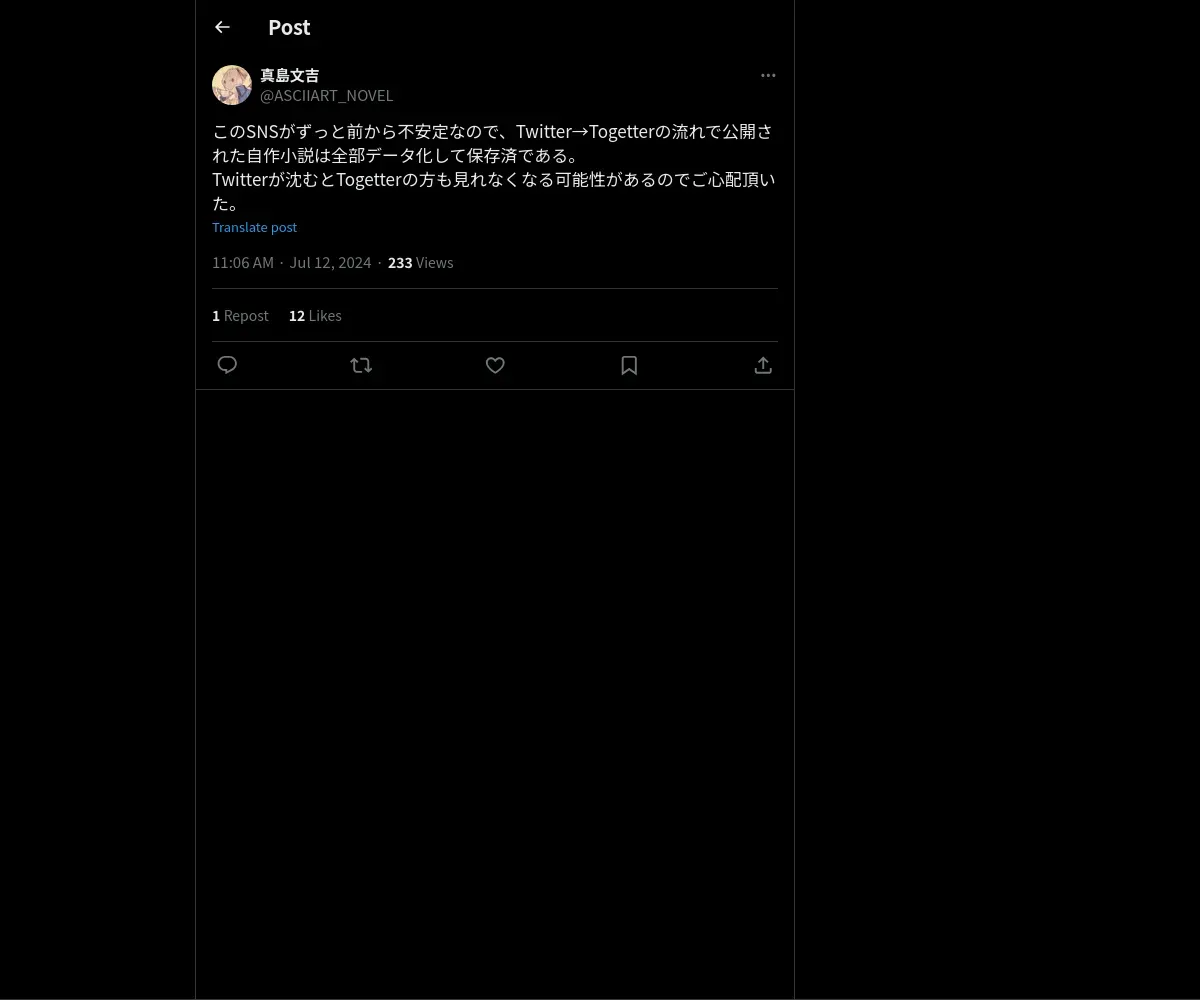
Task: Open 真島文吉 profile avatar
Action: [232, 85]
